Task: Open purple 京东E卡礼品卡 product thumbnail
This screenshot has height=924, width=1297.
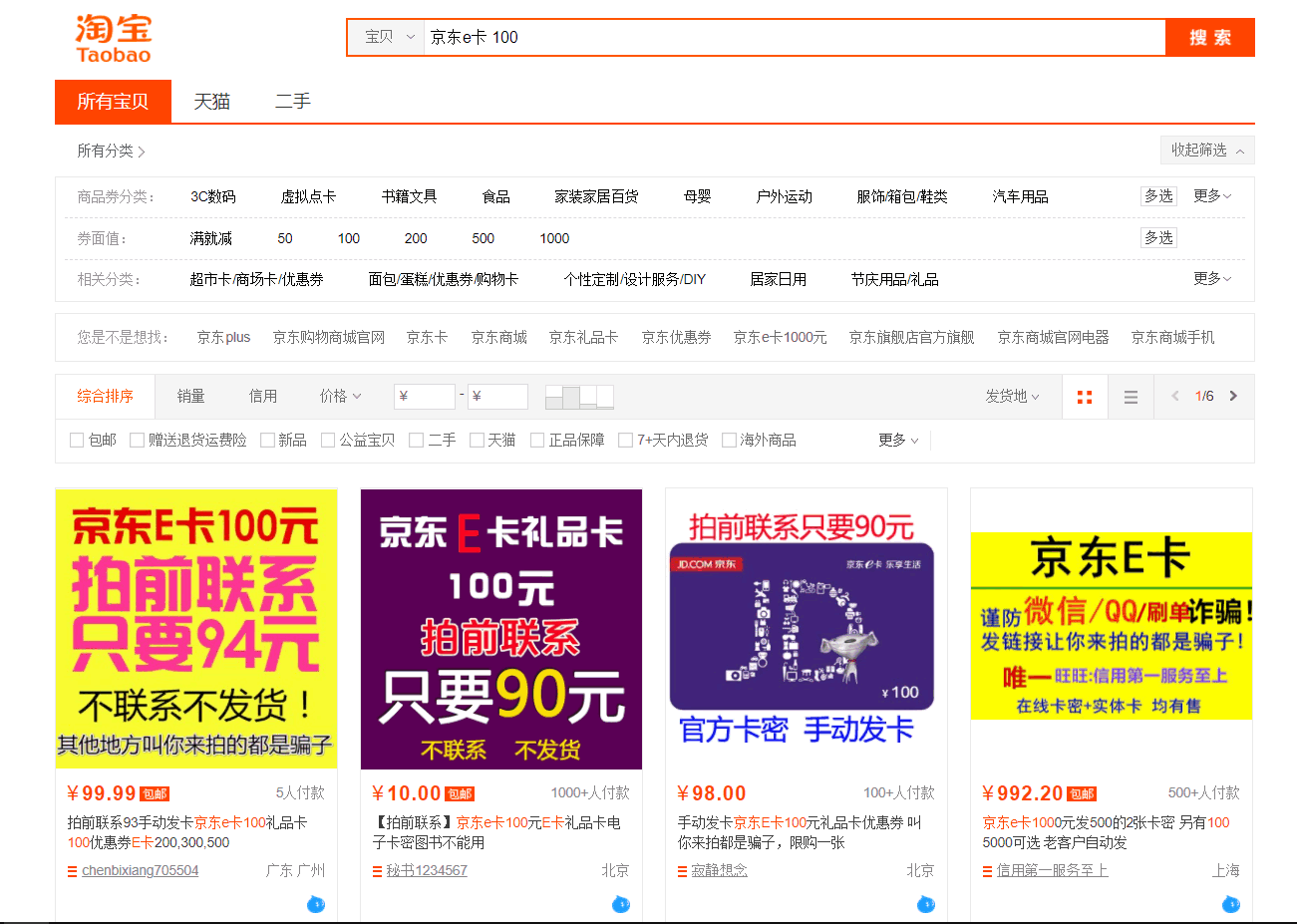Action: coord(501,629)
